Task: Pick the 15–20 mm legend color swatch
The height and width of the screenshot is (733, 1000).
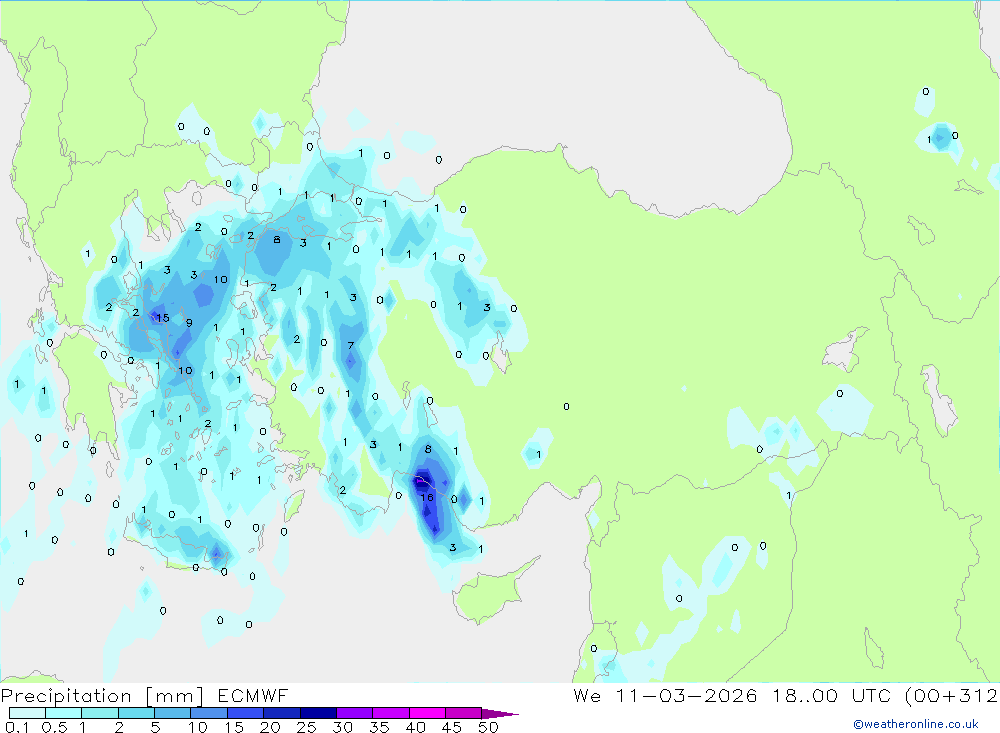Action: pyautogui.click(x=245, y=713)
